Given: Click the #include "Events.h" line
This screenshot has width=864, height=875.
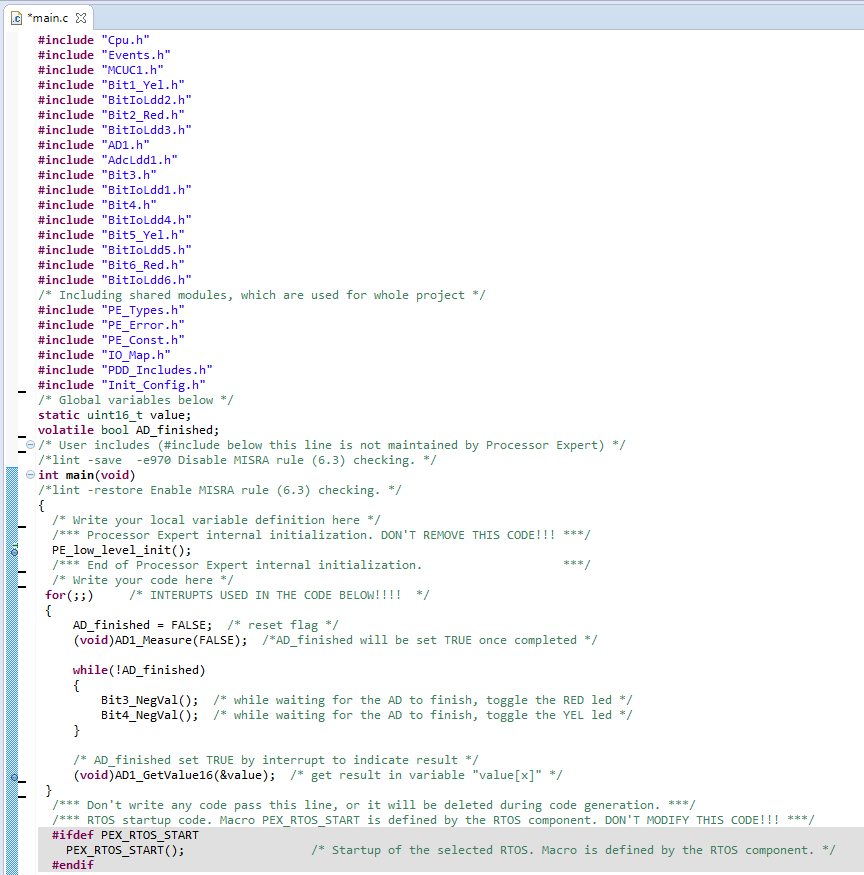Looking at the screenshot, I should (104, 55).
